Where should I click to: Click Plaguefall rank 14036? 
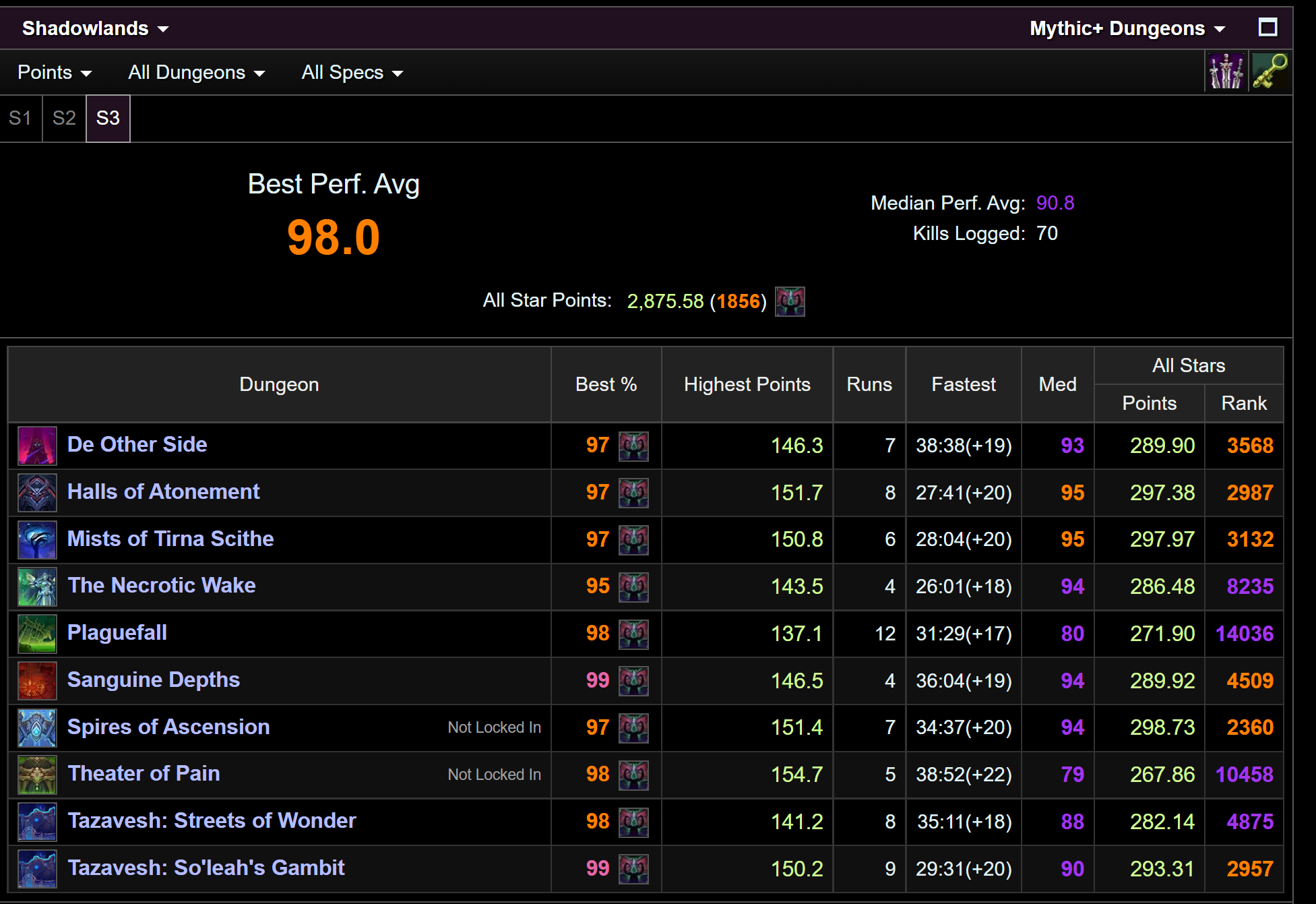tap(1245, 634)
